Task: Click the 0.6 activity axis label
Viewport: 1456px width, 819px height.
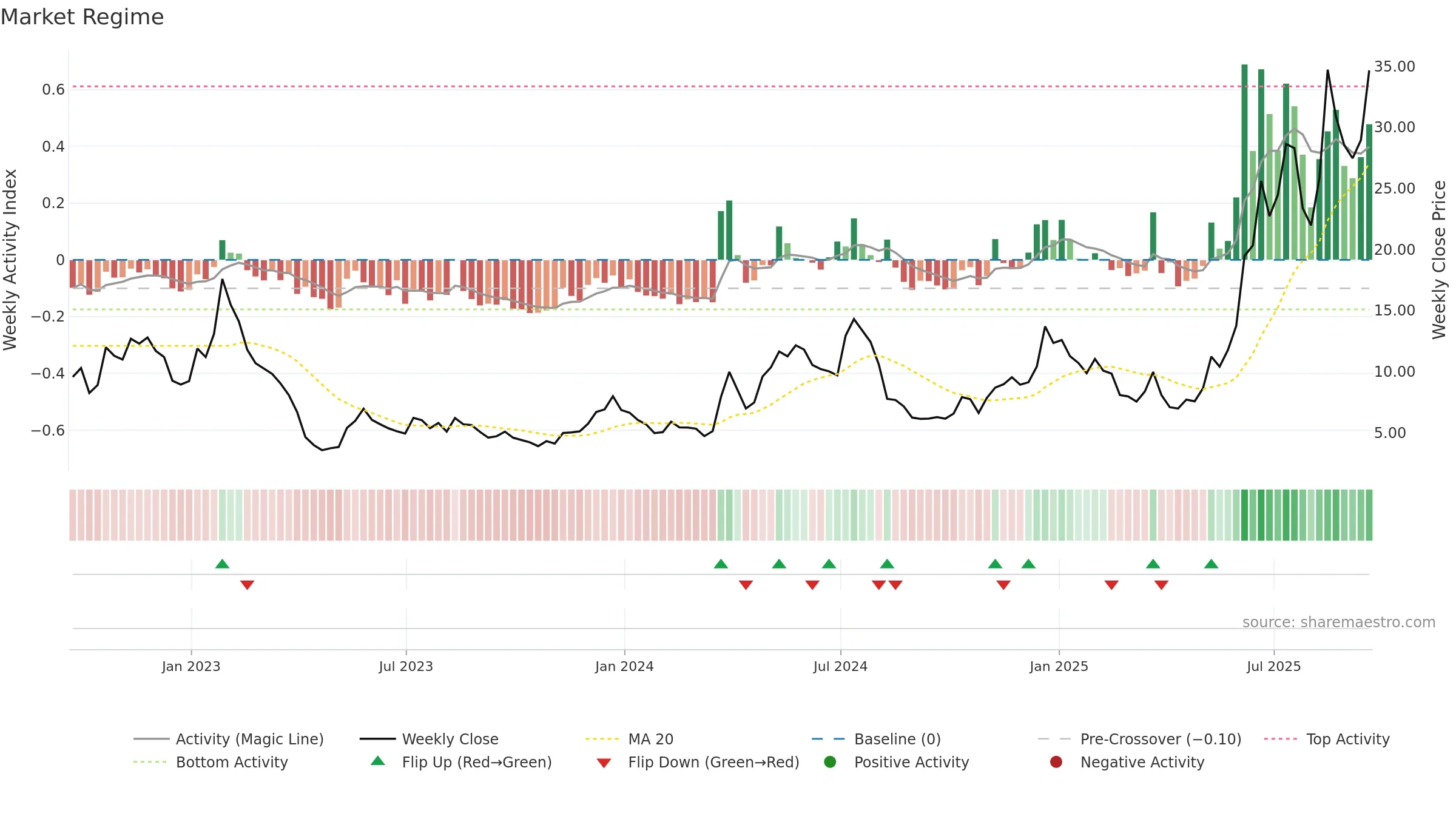Action: (x=53, y=90)
